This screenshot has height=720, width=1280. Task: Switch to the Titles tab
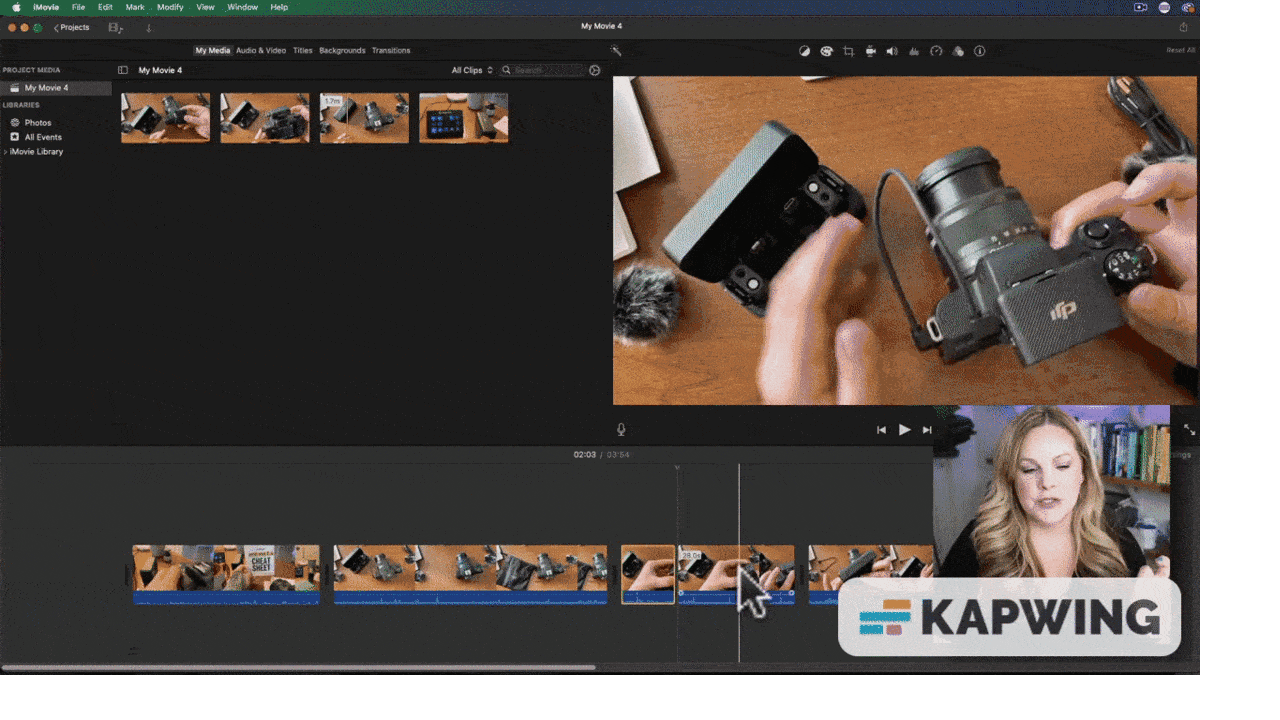click(303, 50)
